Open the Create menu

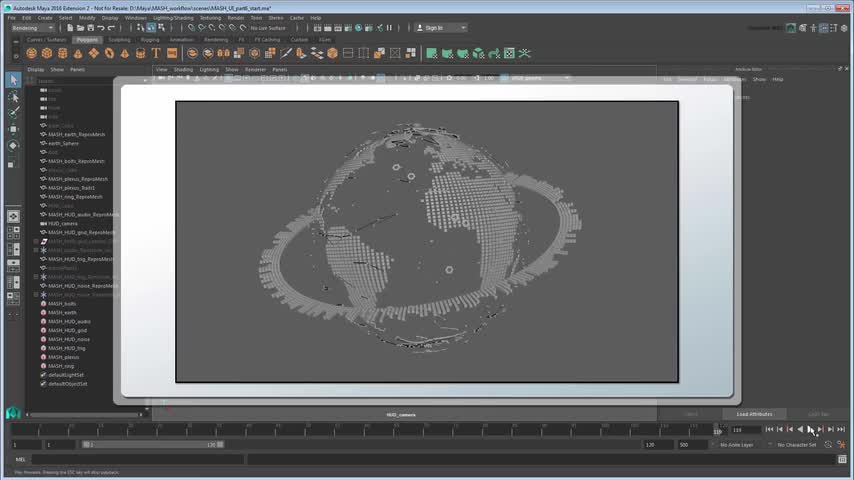tap(45, 18)
